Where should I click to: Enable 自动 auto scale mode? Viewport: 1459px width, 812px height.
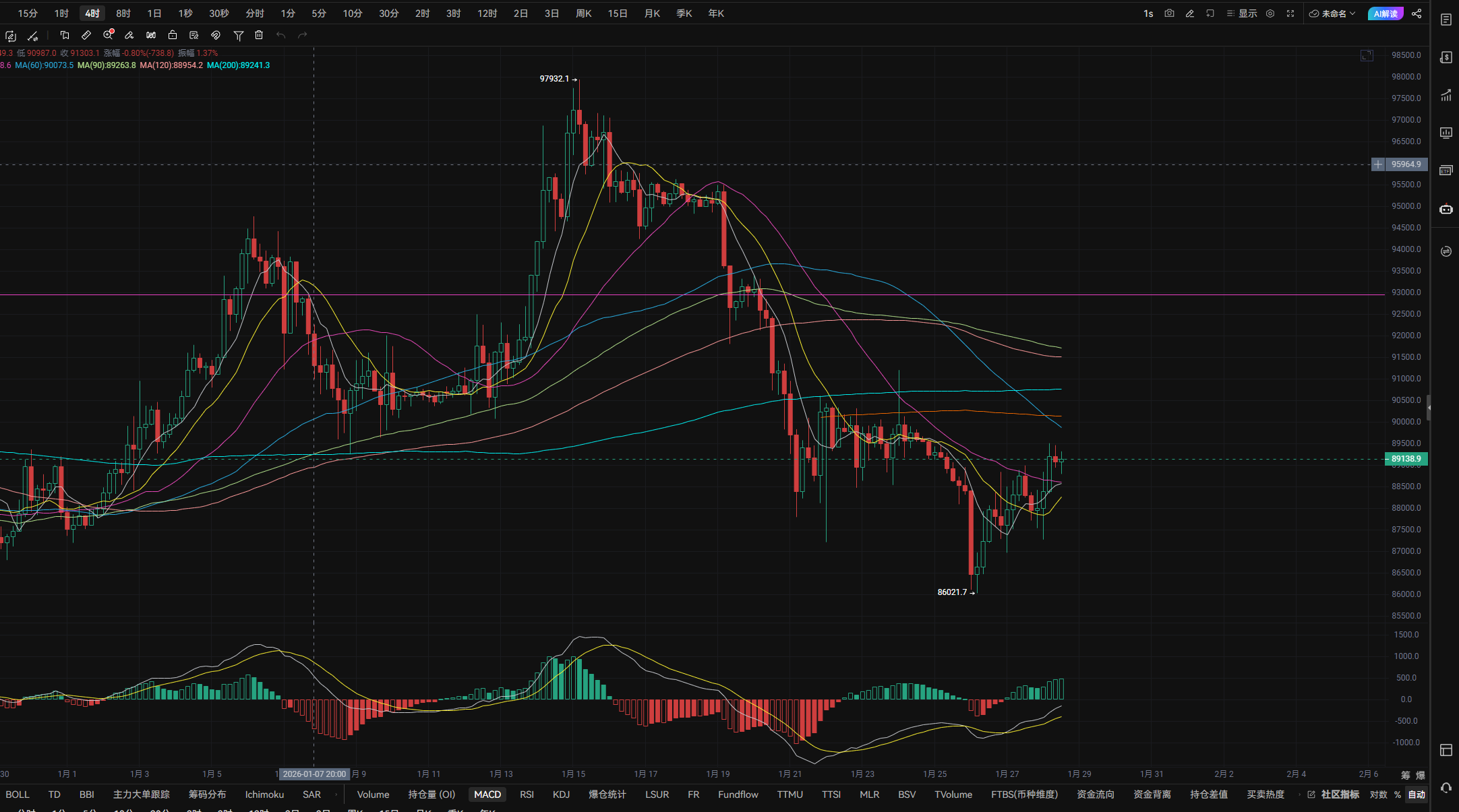[x=1417, y=794]
